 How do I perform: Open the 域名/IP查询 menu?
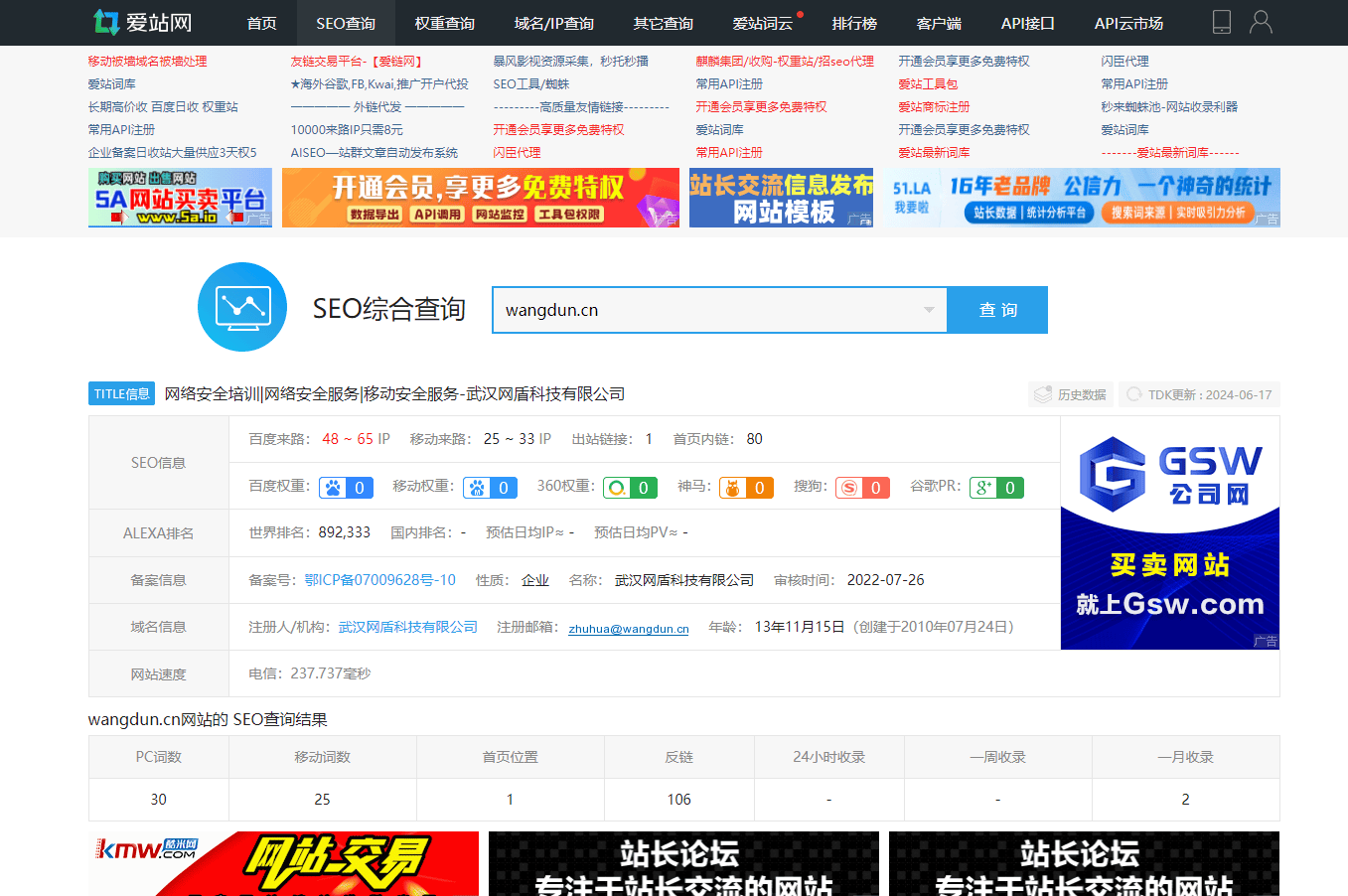click(x=553, y=23)
